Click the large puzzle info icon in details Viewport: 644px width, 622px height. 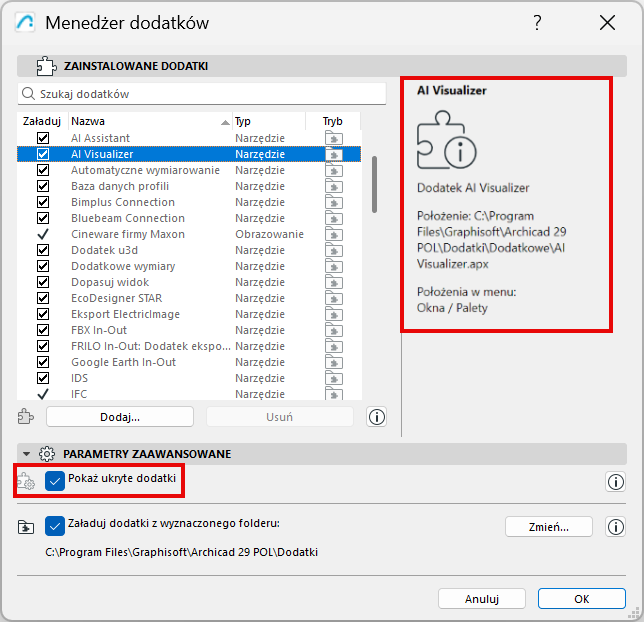pos(446,140)
